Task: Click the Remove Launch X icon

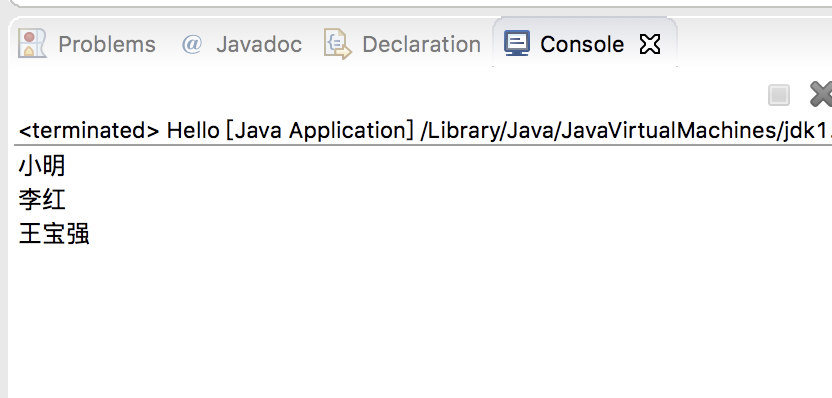Action: pos(820,95)
